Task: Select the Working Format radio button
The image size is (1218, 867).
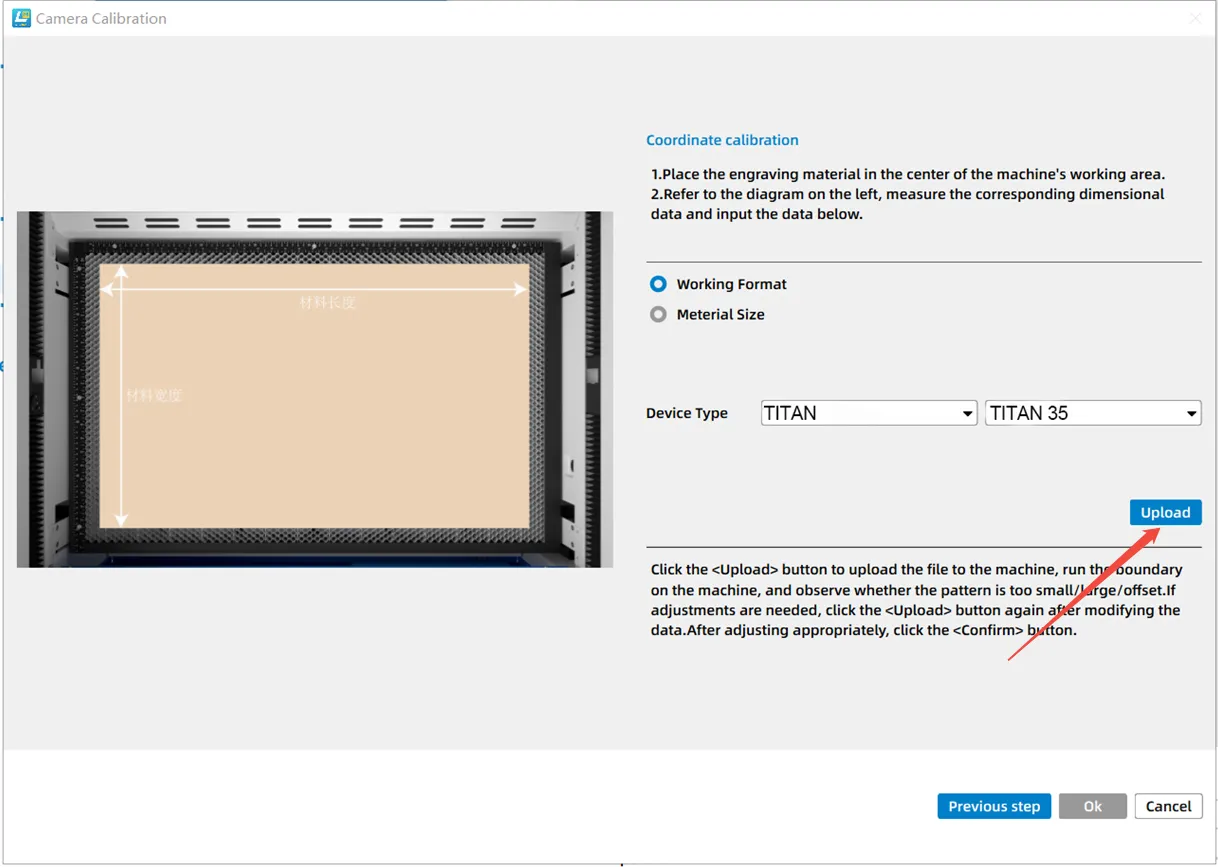Action: click(x=658, y=284)
